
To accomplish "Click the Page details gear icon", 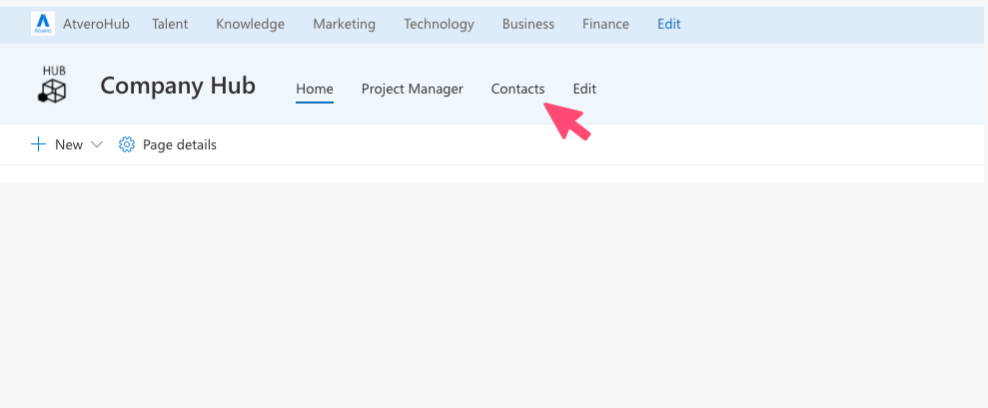I will (x=127, y=145).
